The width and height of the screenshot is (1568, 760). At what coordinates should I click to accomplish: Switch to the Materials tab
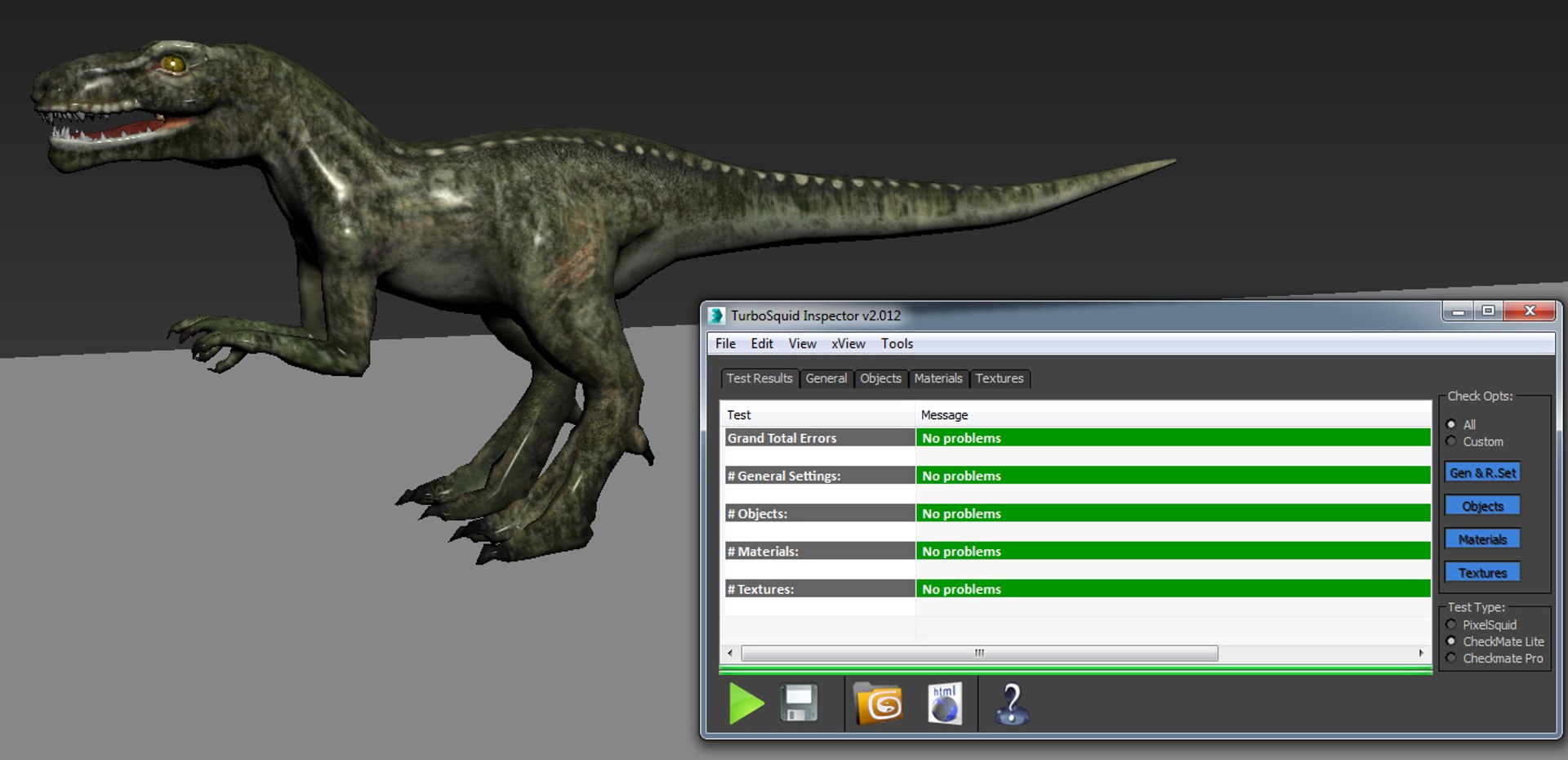pyautogui.click(x=938, y=378)
